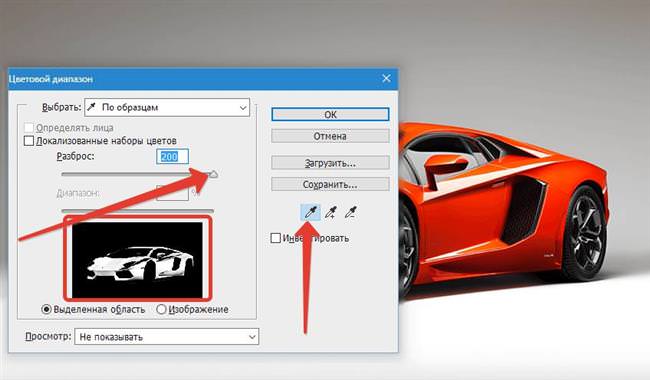This screenshot has width=650, height=380.
Task: Toggle the Инвертировать checkbox
Action: tap(275, 238)
